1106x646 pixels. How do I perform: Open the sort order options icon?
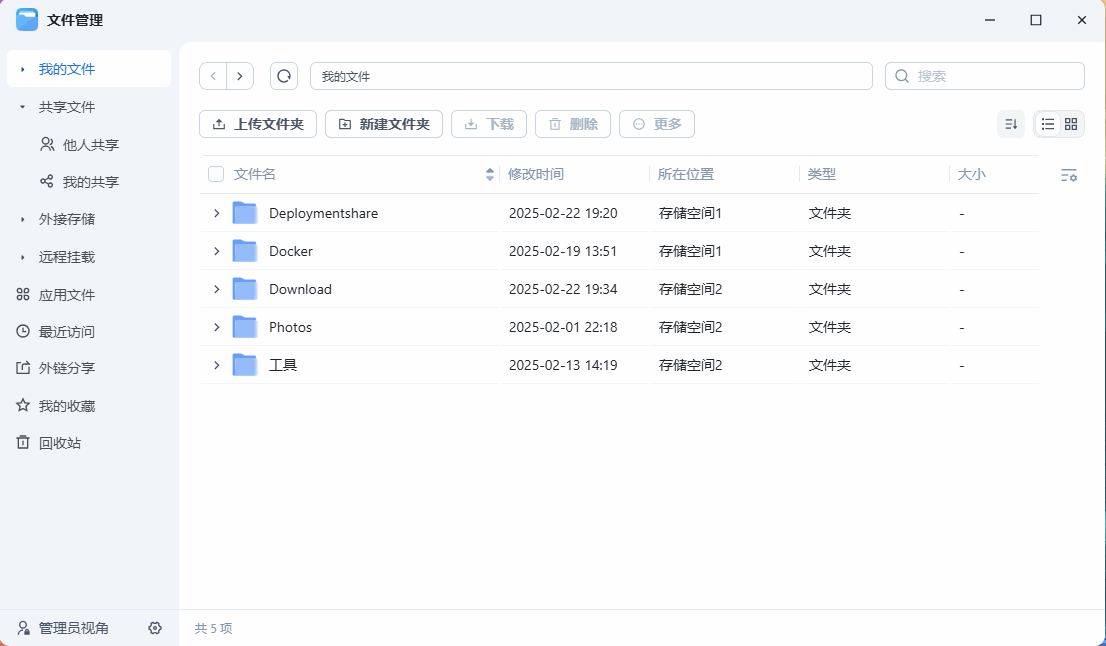[1011, 124]
